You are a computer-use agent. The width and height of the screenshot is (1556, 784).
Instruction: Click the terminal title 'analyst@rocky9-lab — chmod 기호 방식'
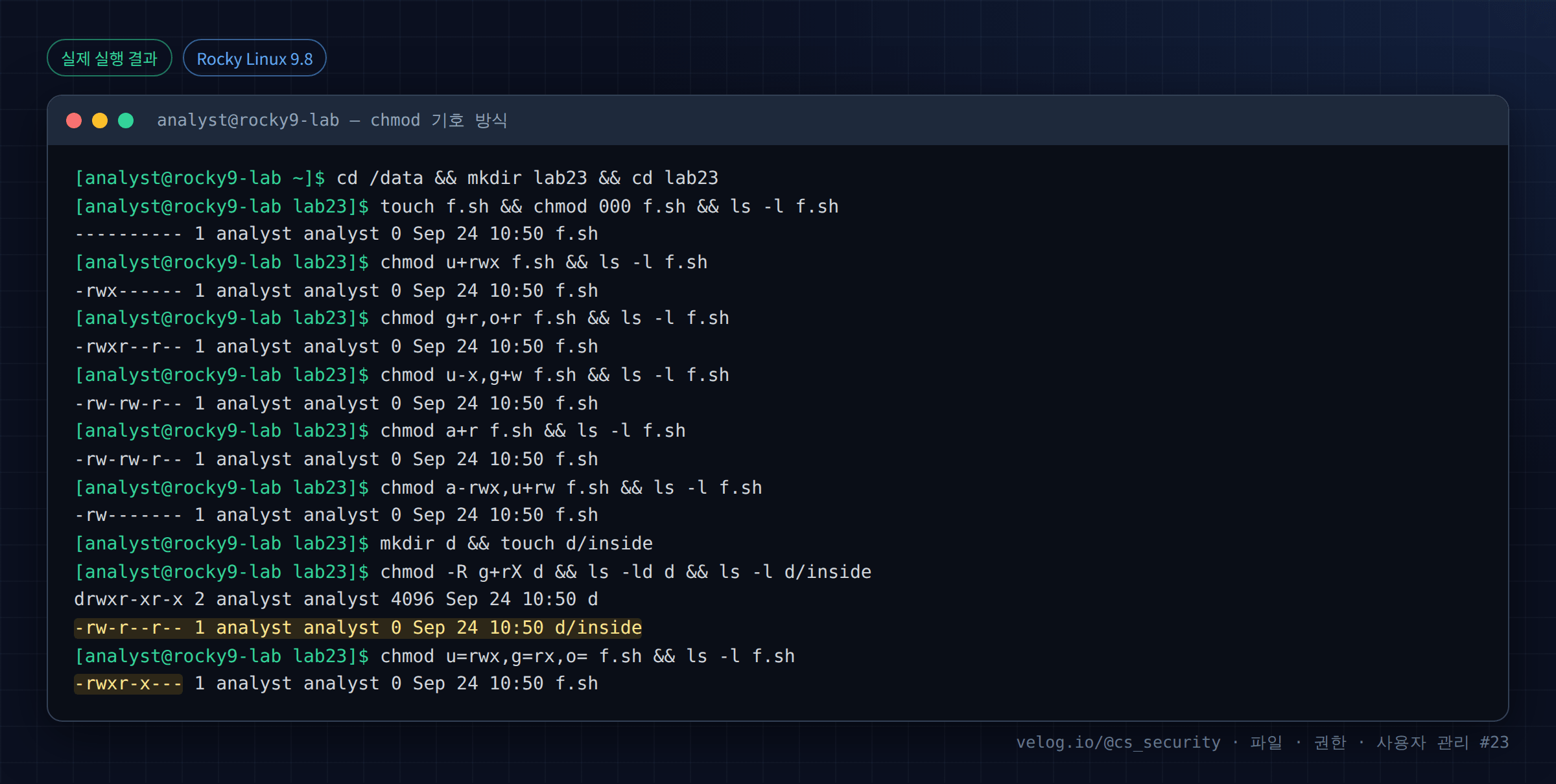click(332, 121)
